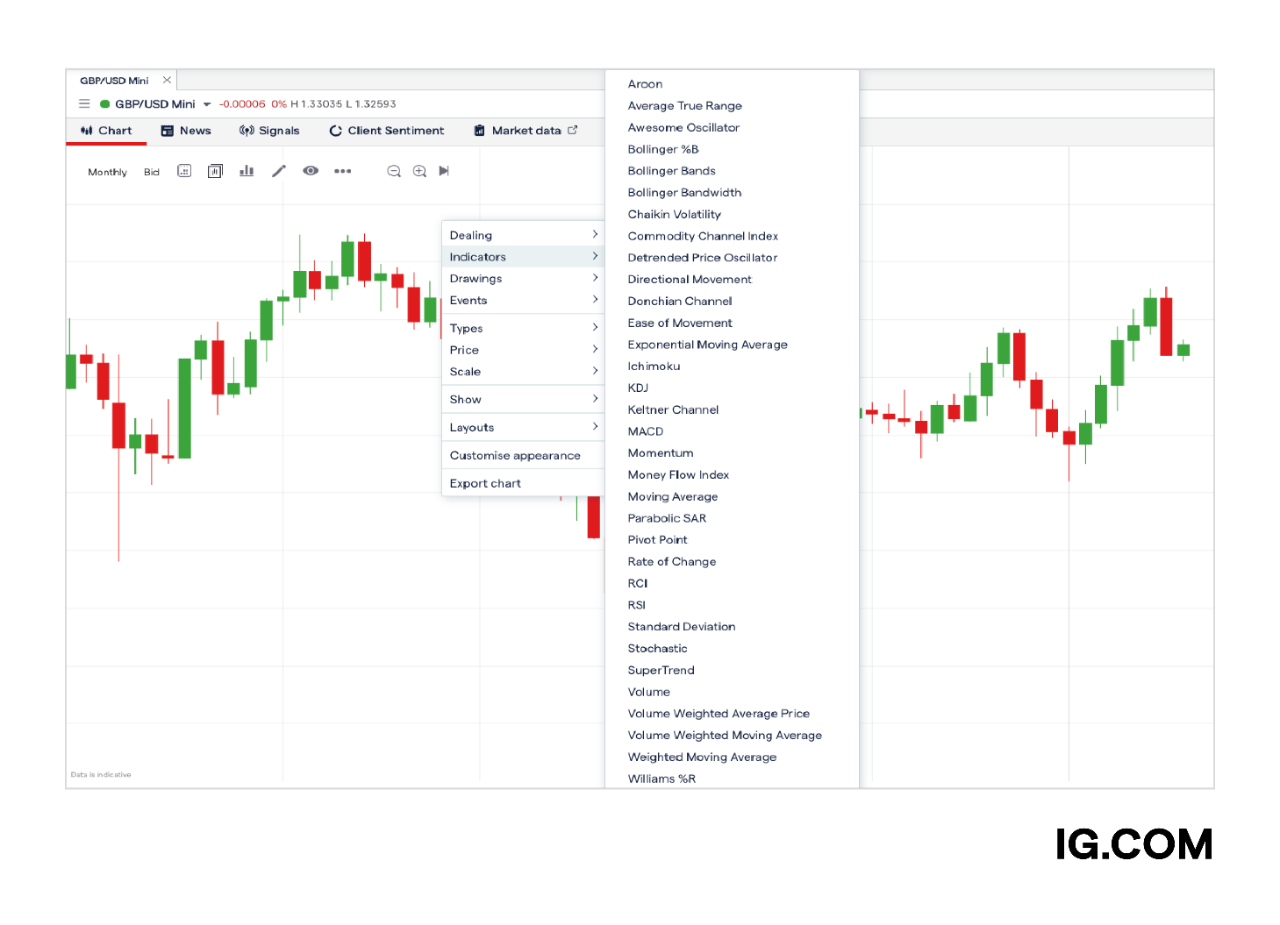The height and width of the screenshot is (925, 1280).
Task: Open the GBP/USD Mini instrument dropdown arrow
Action: (x=207, y=105)
